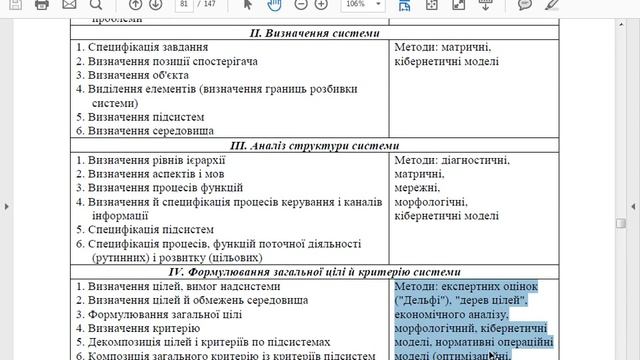640x360 pixels.
Task: Click text 'Методи: матричні,'
Action: coord(442,47)
